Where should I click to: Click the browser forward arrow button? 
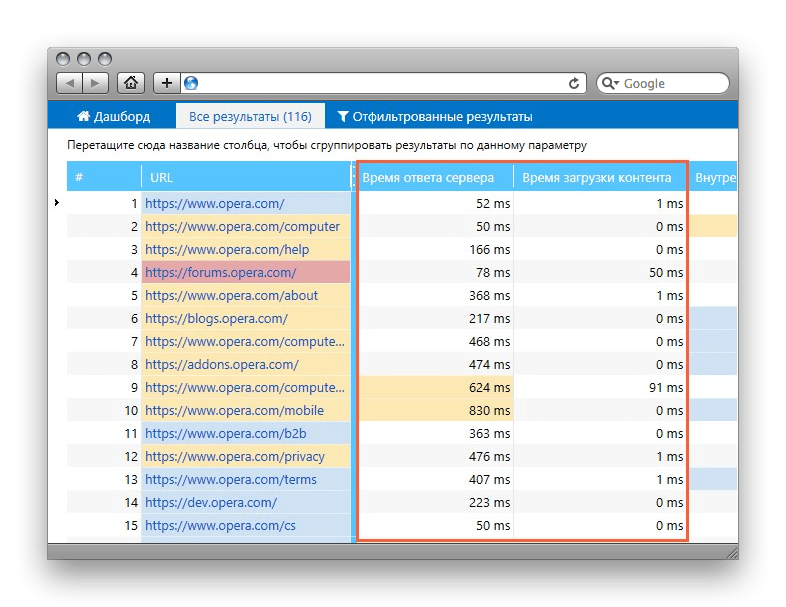tap(96, 83)
